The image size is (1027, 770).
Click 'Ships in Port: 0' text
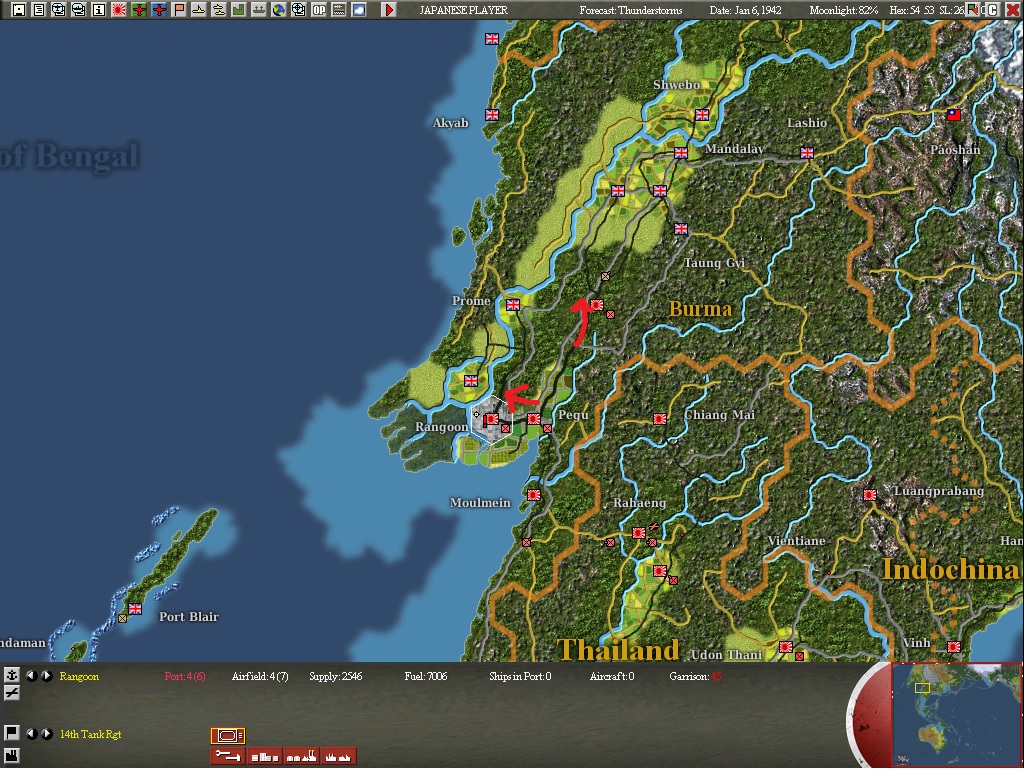[x=520, y=676]
